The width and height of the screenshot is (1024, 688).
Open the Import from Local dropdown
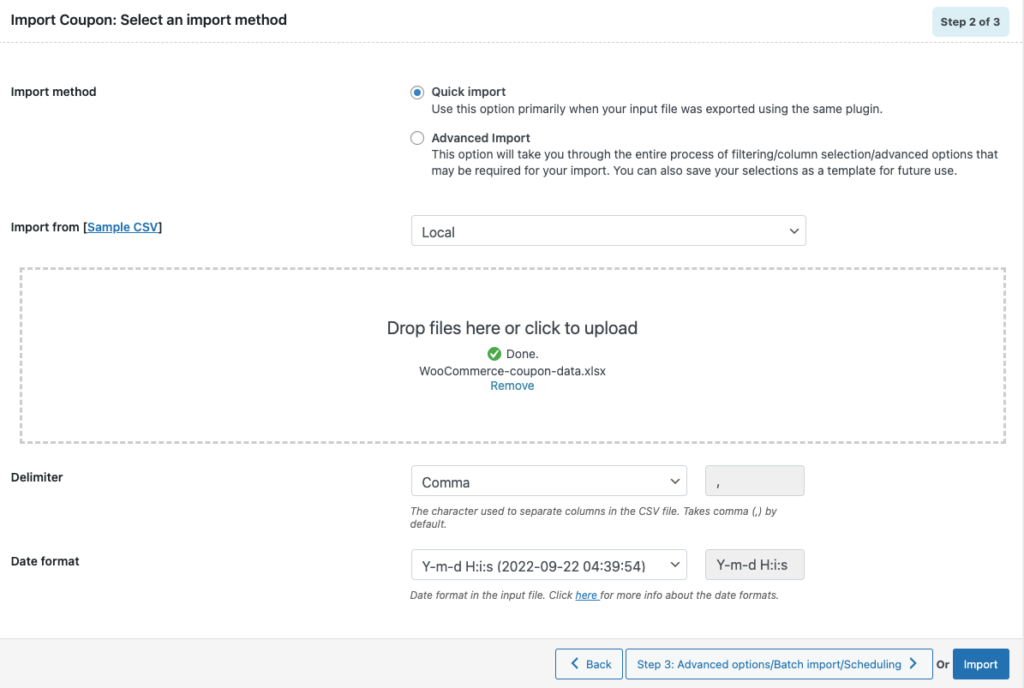[x=608, y=231]
